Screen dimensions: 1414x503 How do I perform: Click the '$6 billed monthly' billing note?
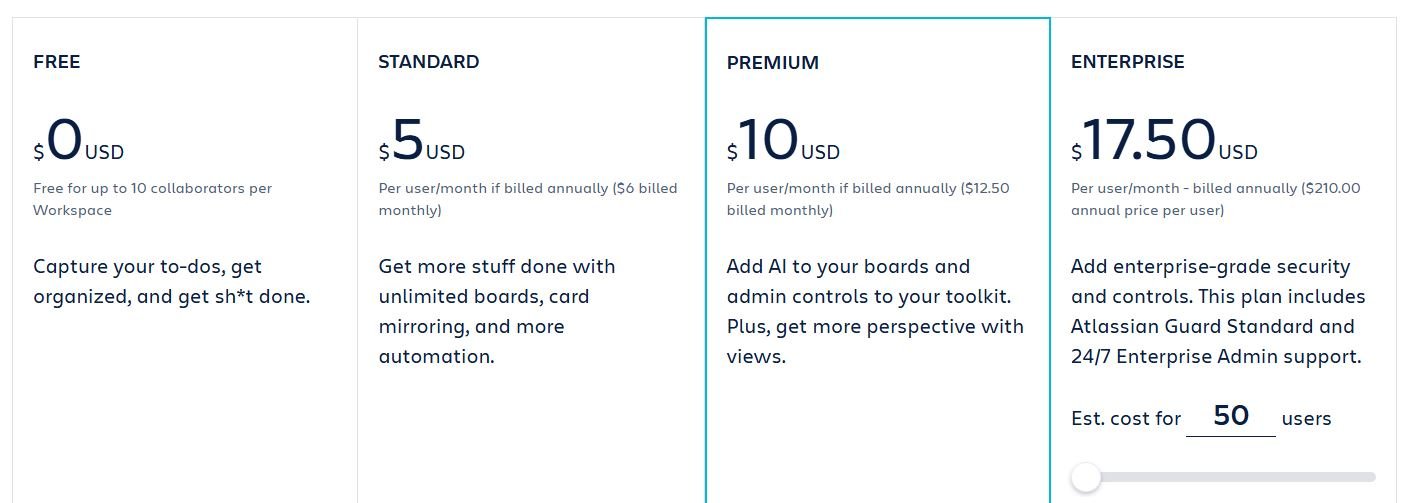pyautogui.click(x=528, y=199)
